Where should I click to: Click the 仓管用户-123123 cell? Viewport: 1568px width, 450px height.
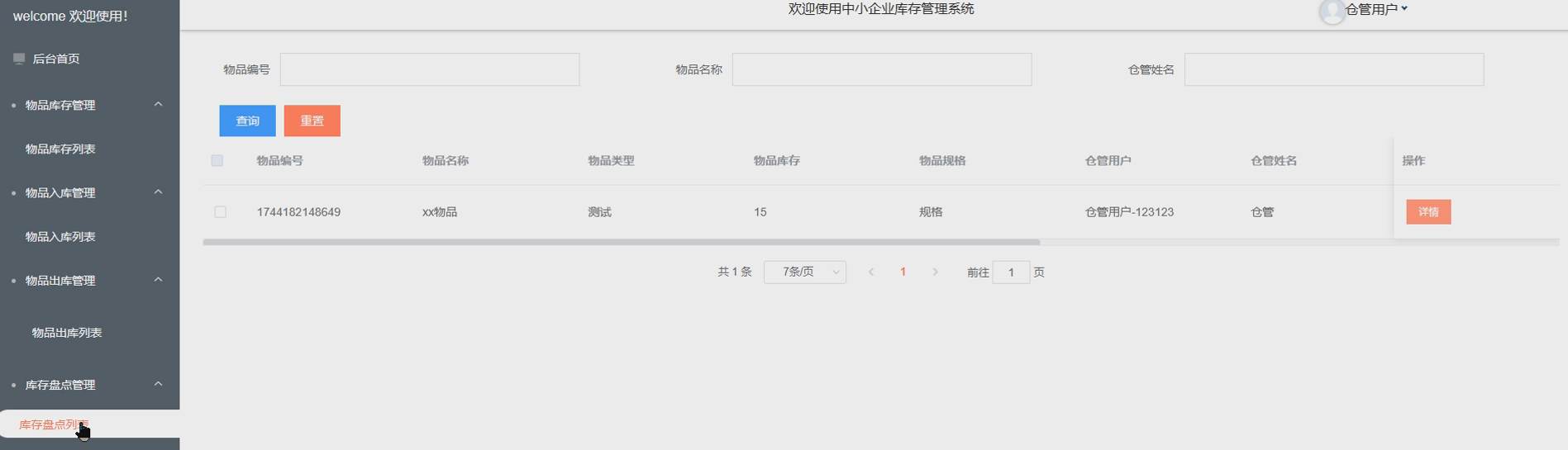(1129, 212)
